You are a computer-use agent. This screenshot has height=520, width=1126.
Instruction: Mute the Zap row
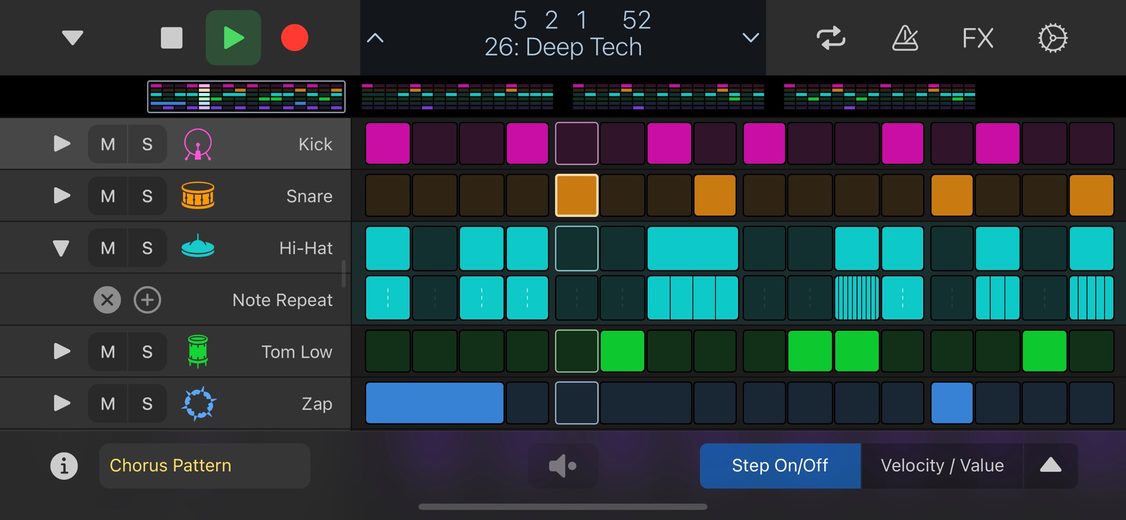point(108,404)
